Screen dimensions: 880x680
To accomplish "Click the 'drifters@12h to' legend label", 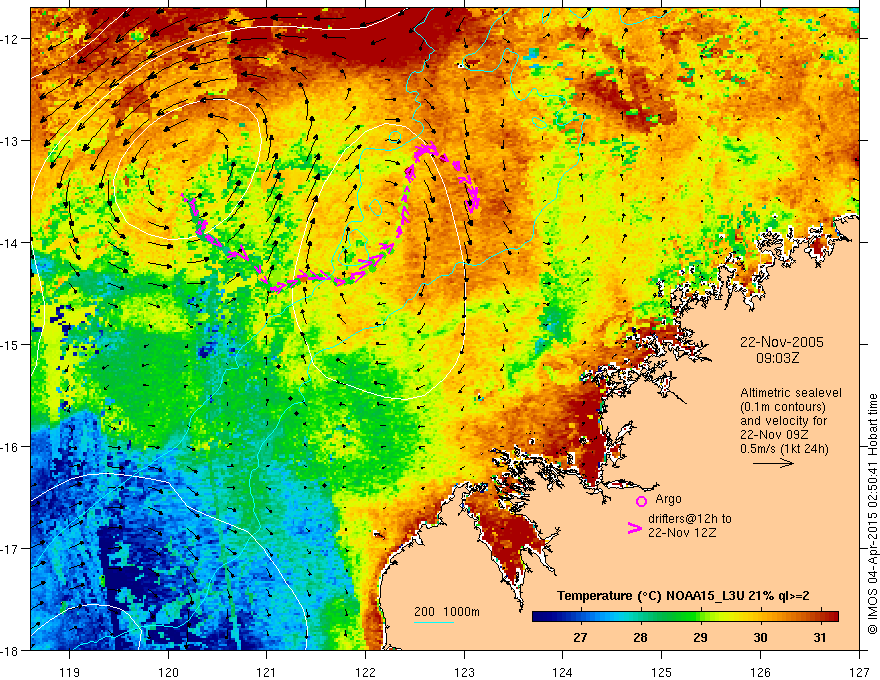I will 690,519.
